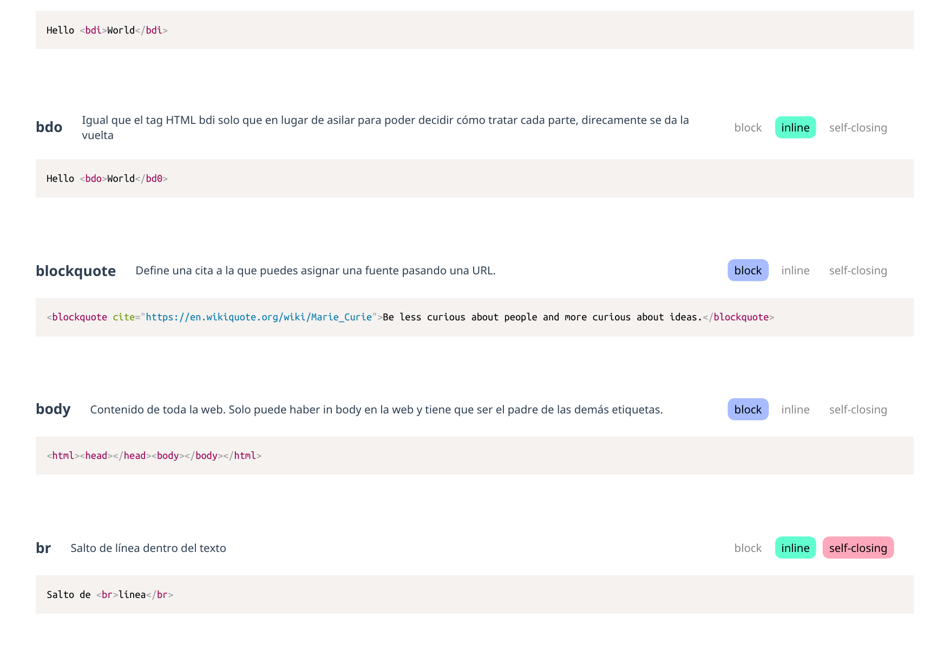The height and width of the screenshot is (671, 950).
Task: Click the html body structure code example
Action: click(155, 455)
